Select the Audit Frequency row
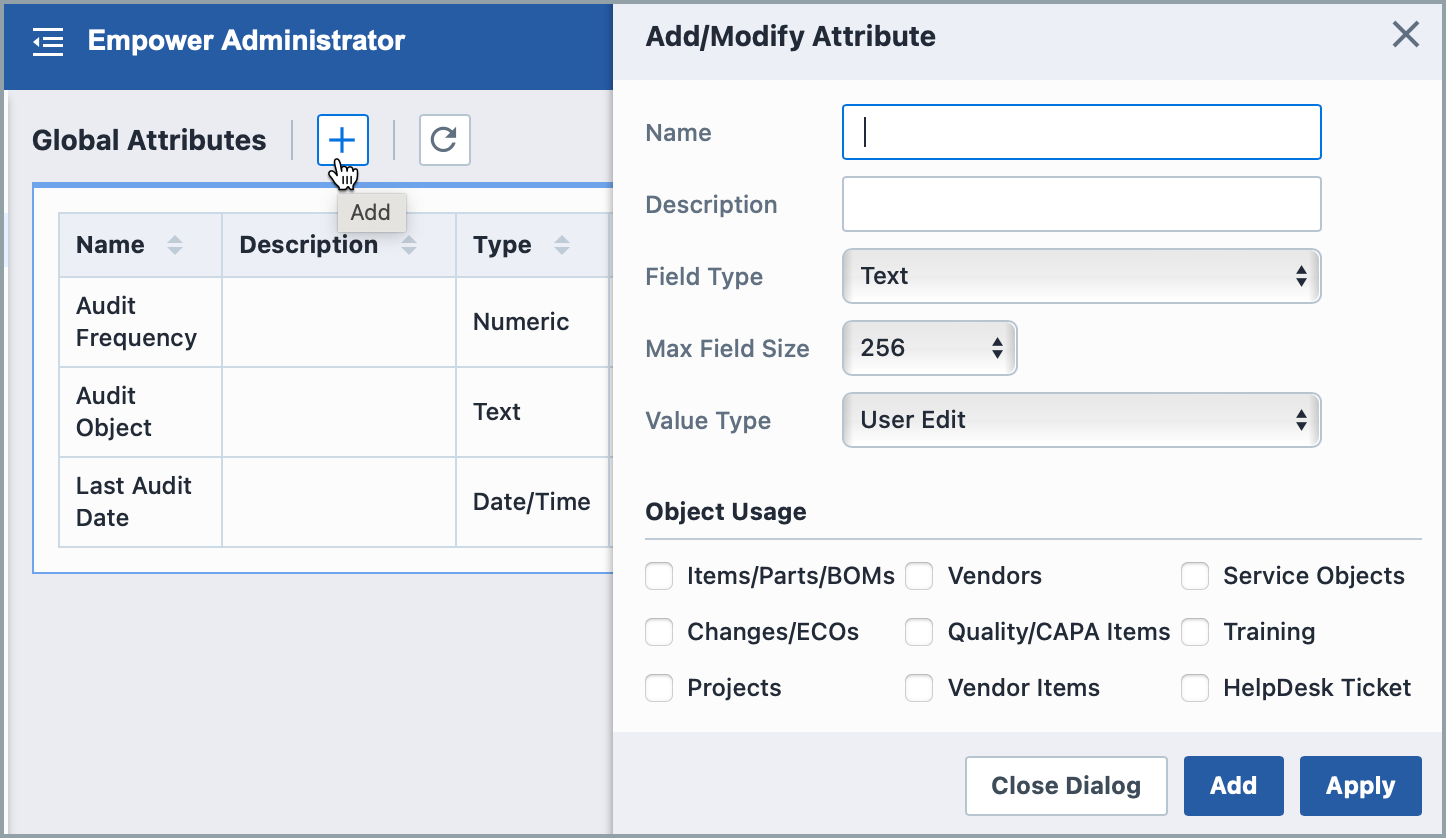 pyautogui.click(x=135, y=322)
